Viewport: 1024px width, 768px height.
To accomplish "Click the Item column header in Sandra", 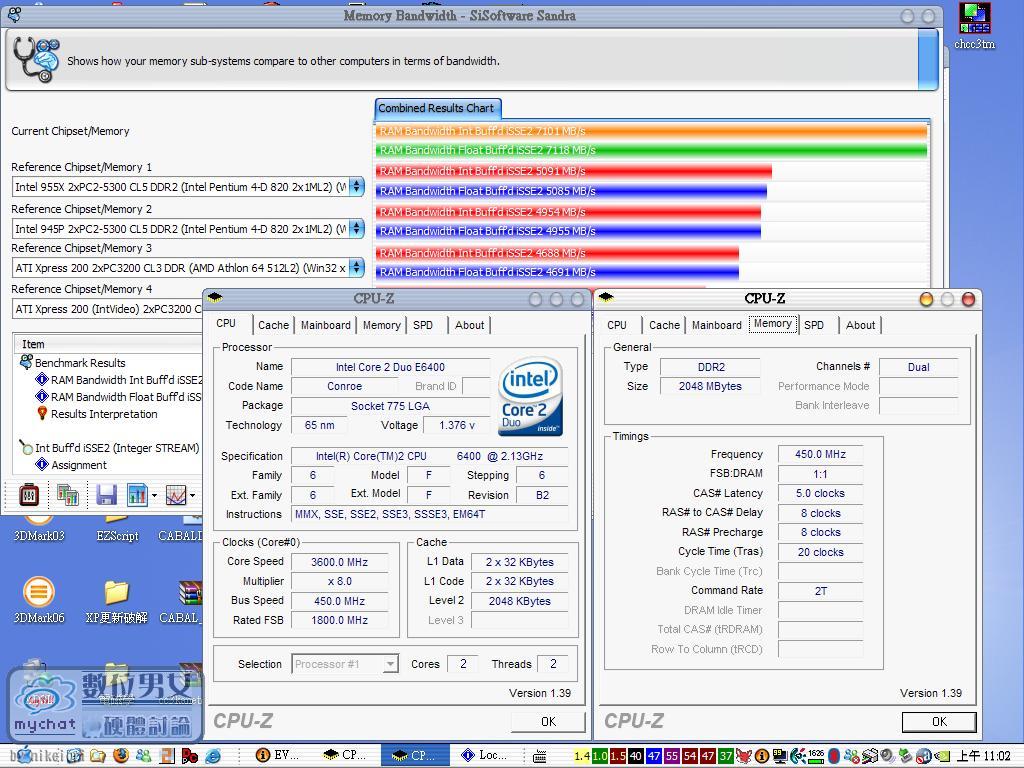I will pyautogui.click(x=108, y=344).
